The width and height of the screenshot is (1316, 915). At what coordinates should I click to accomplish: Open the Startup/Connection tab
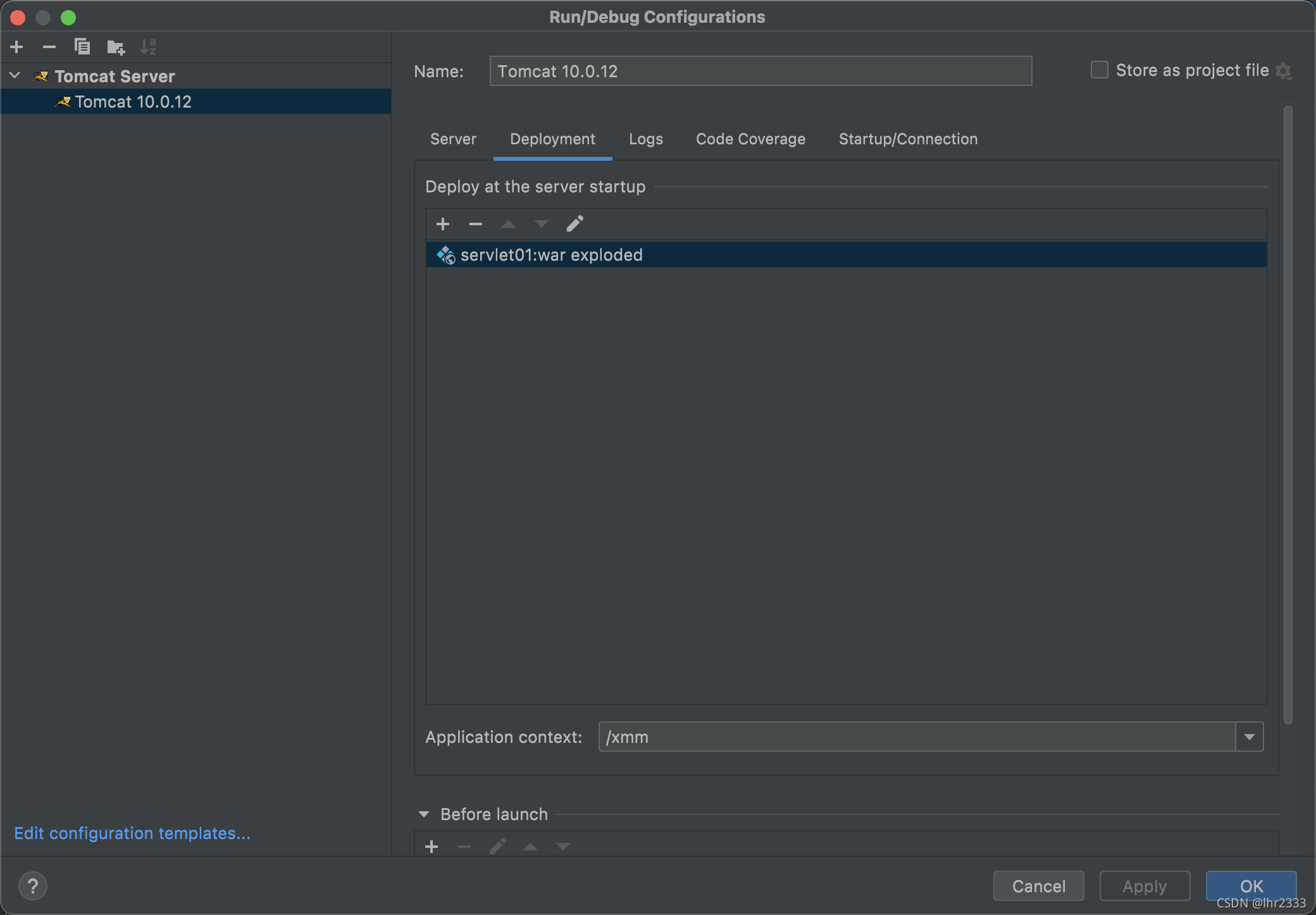pyautogui.click(x=908, y=139)
